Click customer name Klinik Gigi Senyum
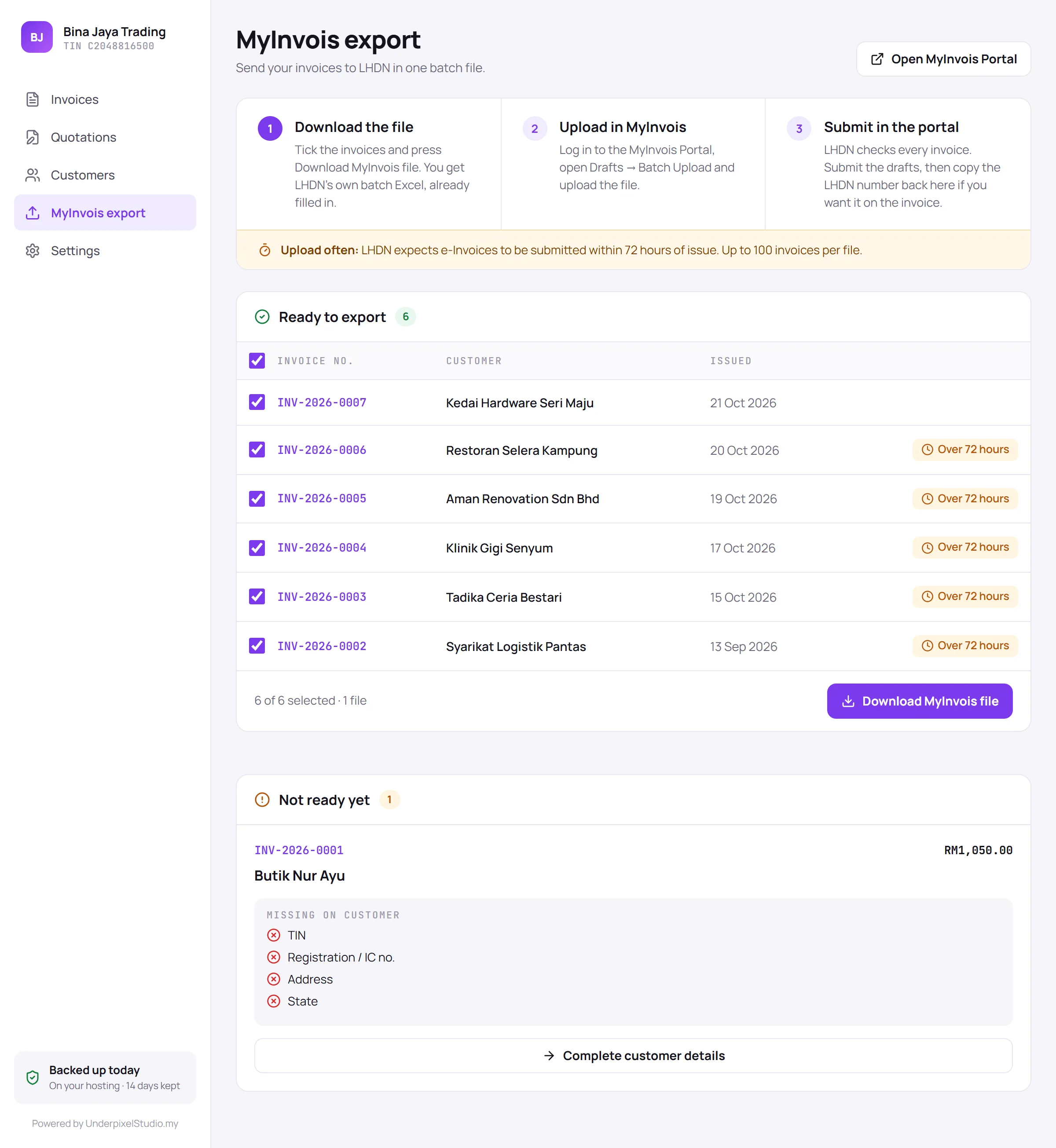1056x1148 pixels. [499, 548]
